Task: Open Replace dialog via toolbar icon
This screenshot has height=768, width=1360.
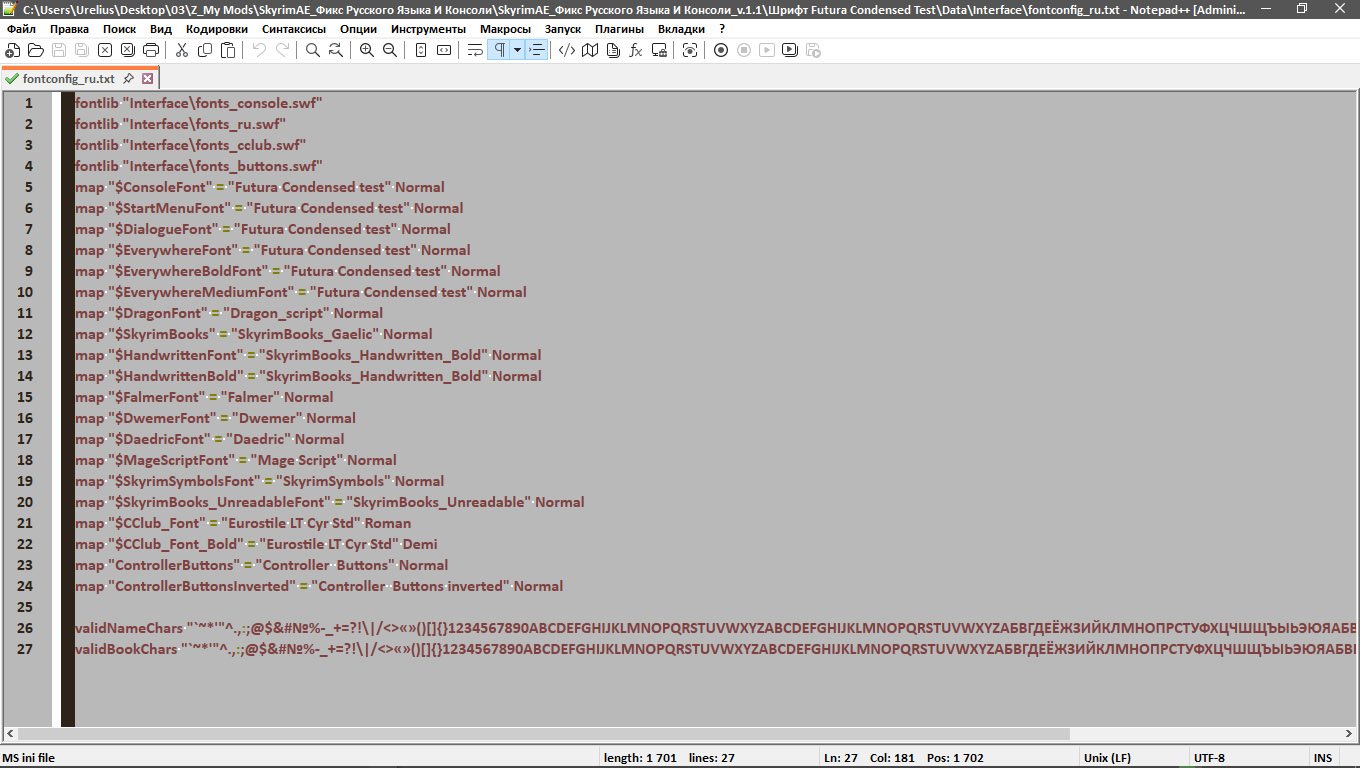Action: 336,50
